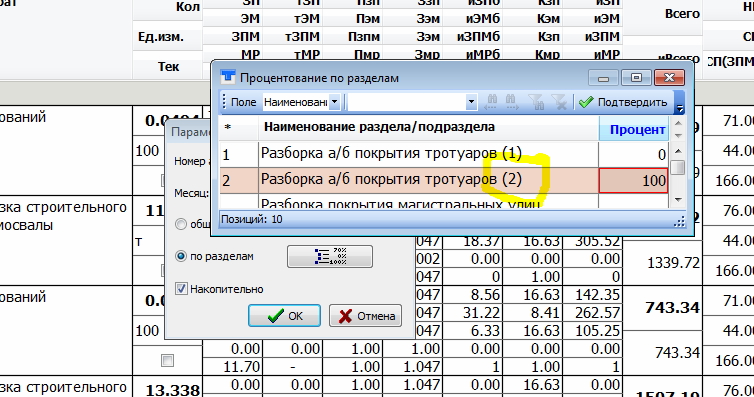The image size is (754, 397).
Task: Select the по разделам radio button
Action: coord(181,256)
